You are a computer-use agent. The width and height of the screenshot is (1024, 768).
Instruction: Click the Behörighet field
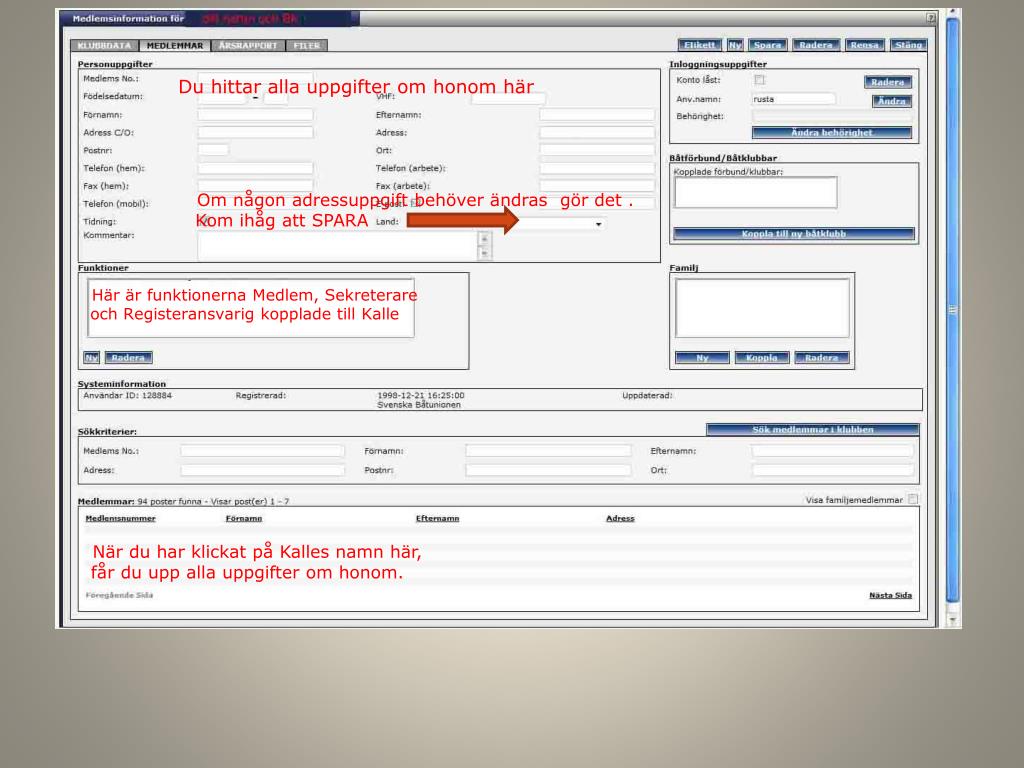point(831,116)
